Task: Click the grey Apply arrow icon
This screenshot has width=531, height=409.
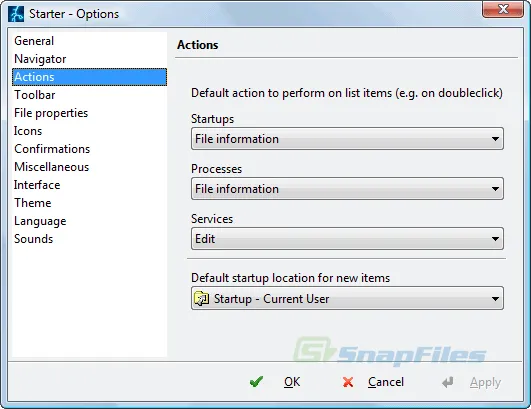Action: (x=448, y=382)
